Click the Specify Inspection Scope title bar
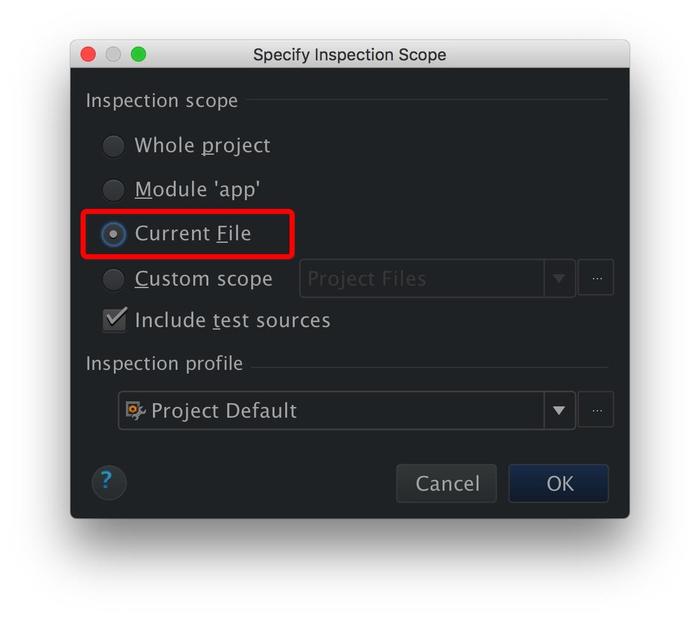Image resolution: width=700 pixels, height=619 pixels. point(350,54)
